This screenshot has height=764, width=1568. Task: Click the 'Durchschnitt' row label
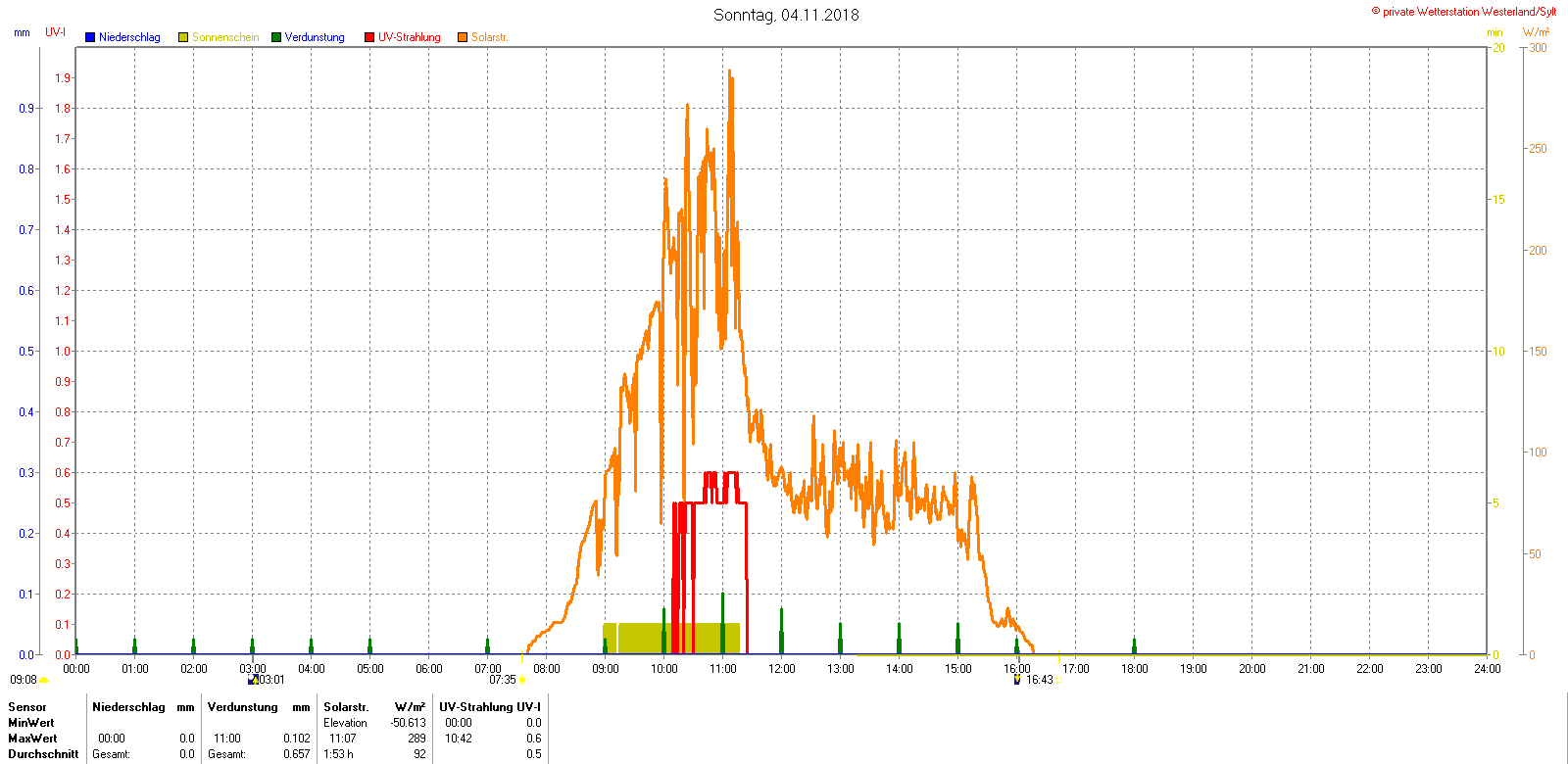pos(43,754)
